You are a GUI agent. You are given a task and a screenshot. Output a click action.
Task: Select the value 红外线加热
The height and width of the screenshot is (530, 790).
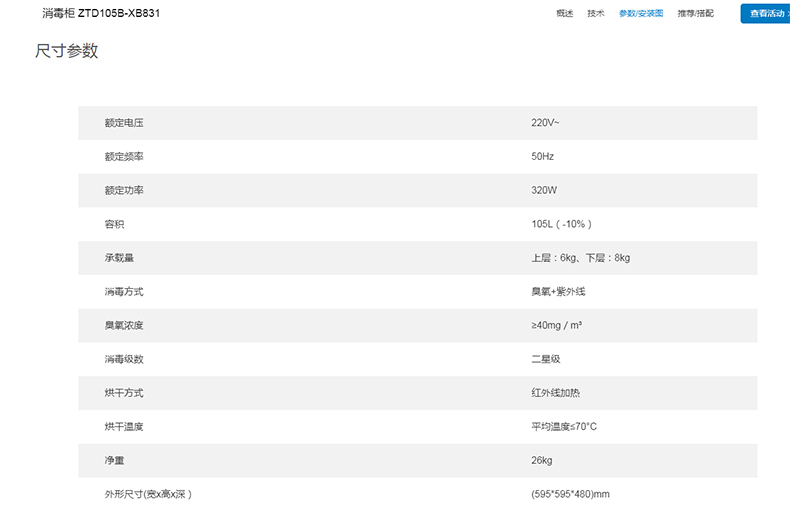coord(556,393)
